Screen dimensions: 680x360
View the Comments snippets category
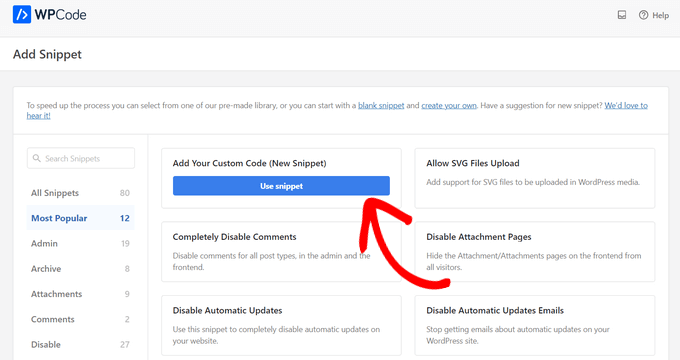81,319
